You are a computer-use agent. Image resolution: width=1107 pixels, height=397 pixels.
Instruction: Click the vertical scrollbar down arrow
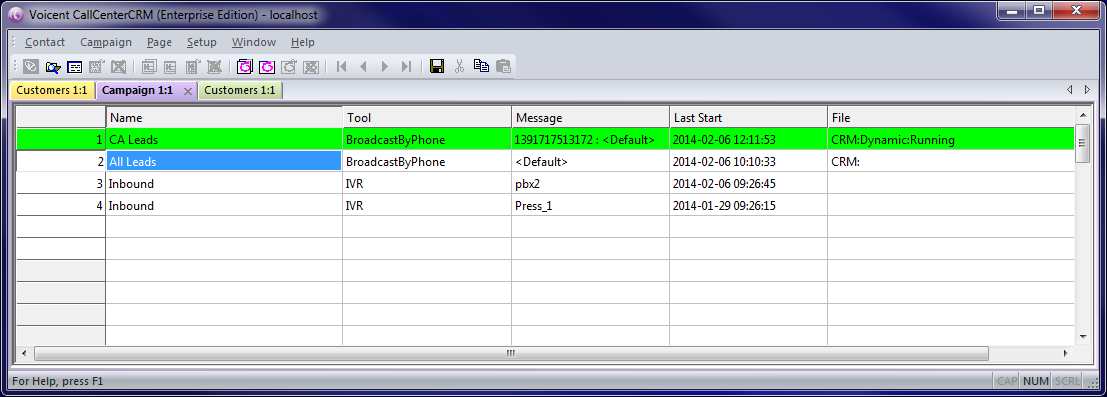point(1082,336)
